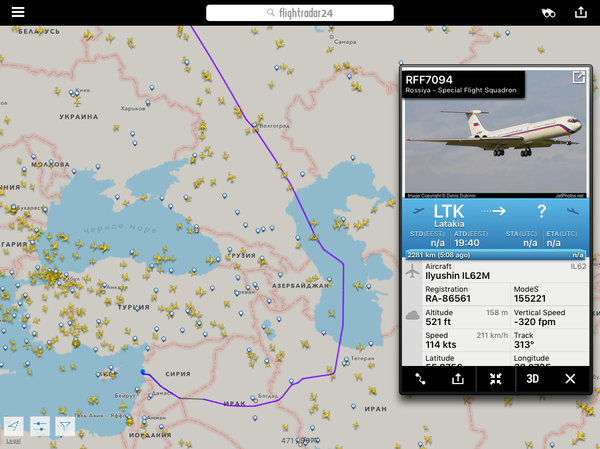Viewport: 600px width, 449px height.
Task: Click the flightradar24 search field
Action: (x=300, y=13)
